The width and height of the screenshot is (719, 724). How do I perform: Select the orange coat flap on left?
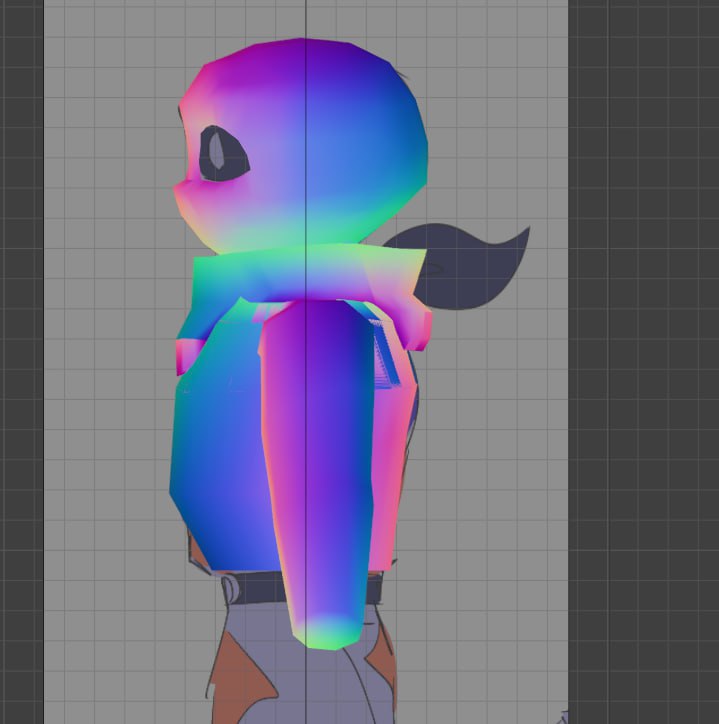coord(240,681)
